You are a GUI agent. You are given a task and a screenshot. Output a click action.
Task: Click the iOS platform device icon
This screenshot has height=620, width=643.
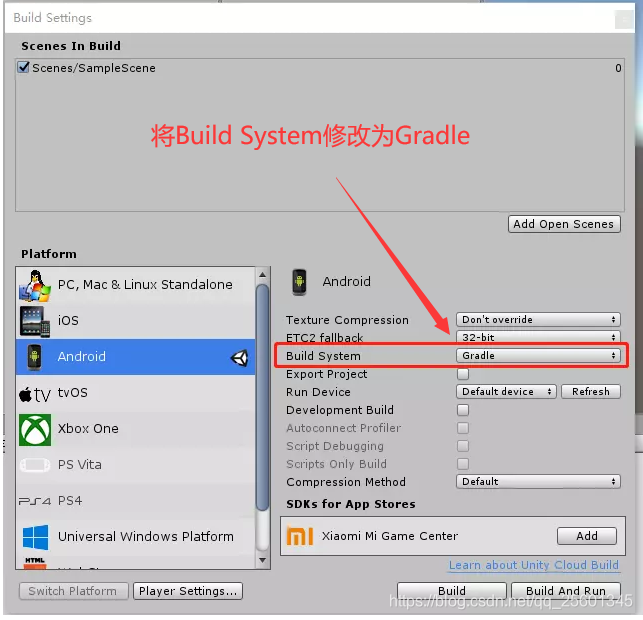click(x=35, y=321)
